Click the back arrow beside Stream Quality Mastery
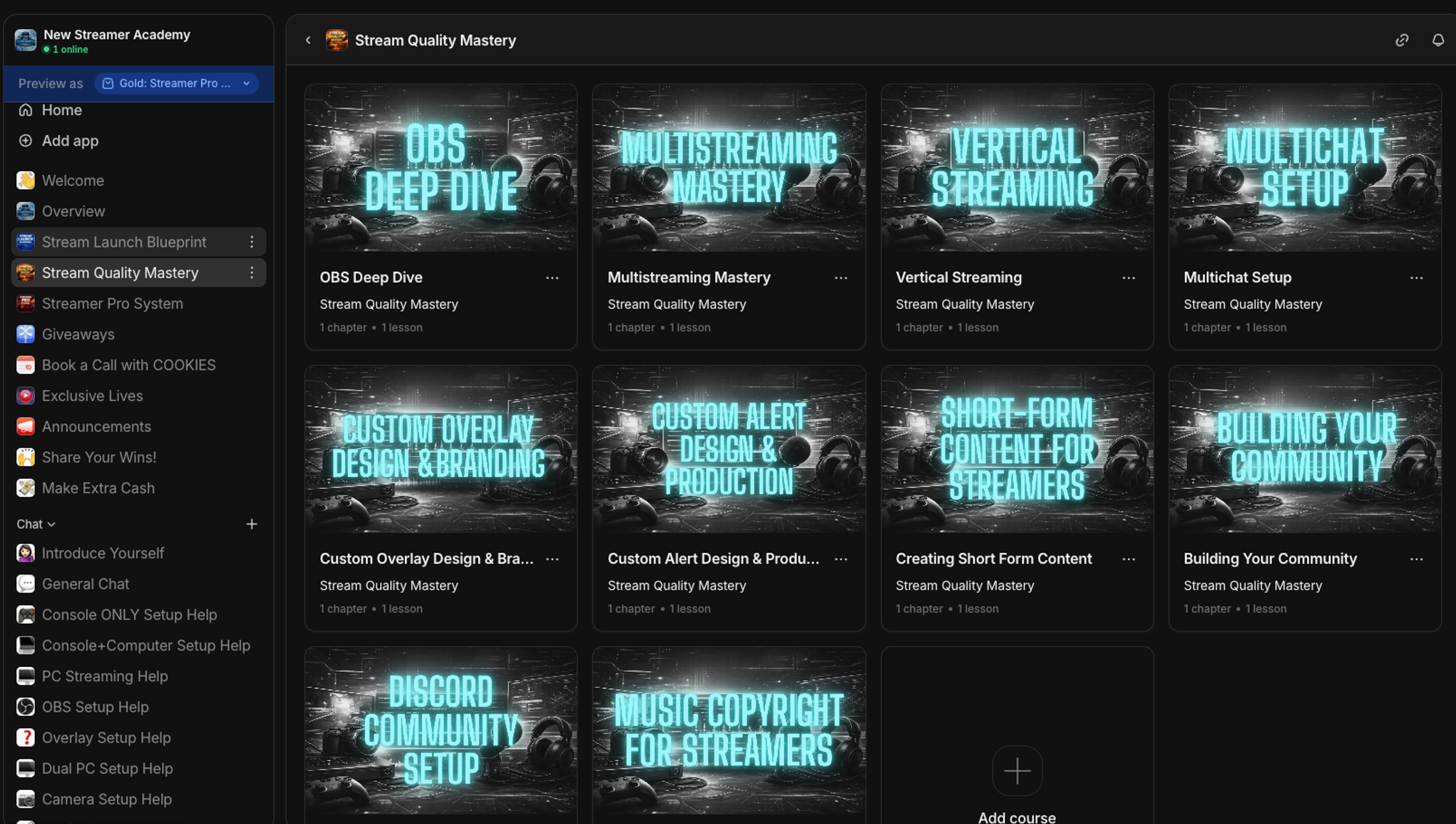The image size is (1456, 824). (308, 40)
